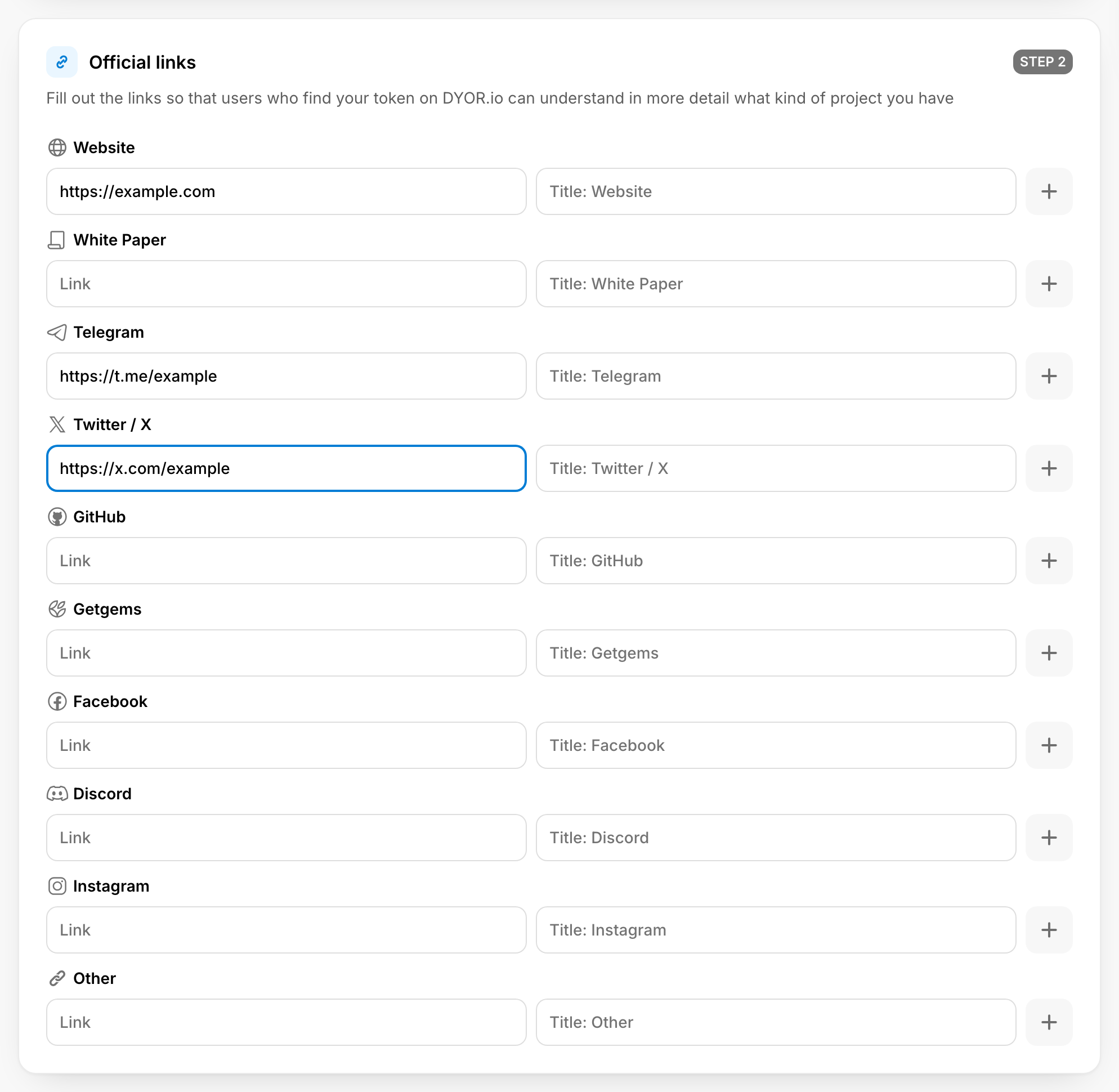Add another Telegram link with plus button

[x=1049, y=376]
